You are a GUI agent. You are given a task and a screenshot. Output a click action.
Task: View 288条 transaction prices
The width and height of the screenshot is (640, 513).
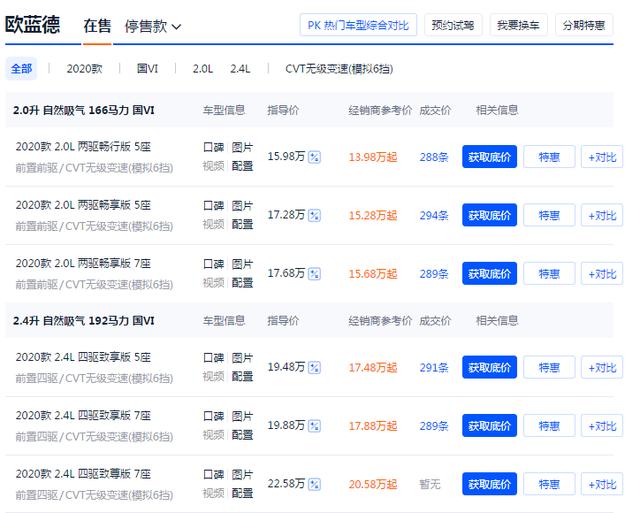click(x=434, y=157)
